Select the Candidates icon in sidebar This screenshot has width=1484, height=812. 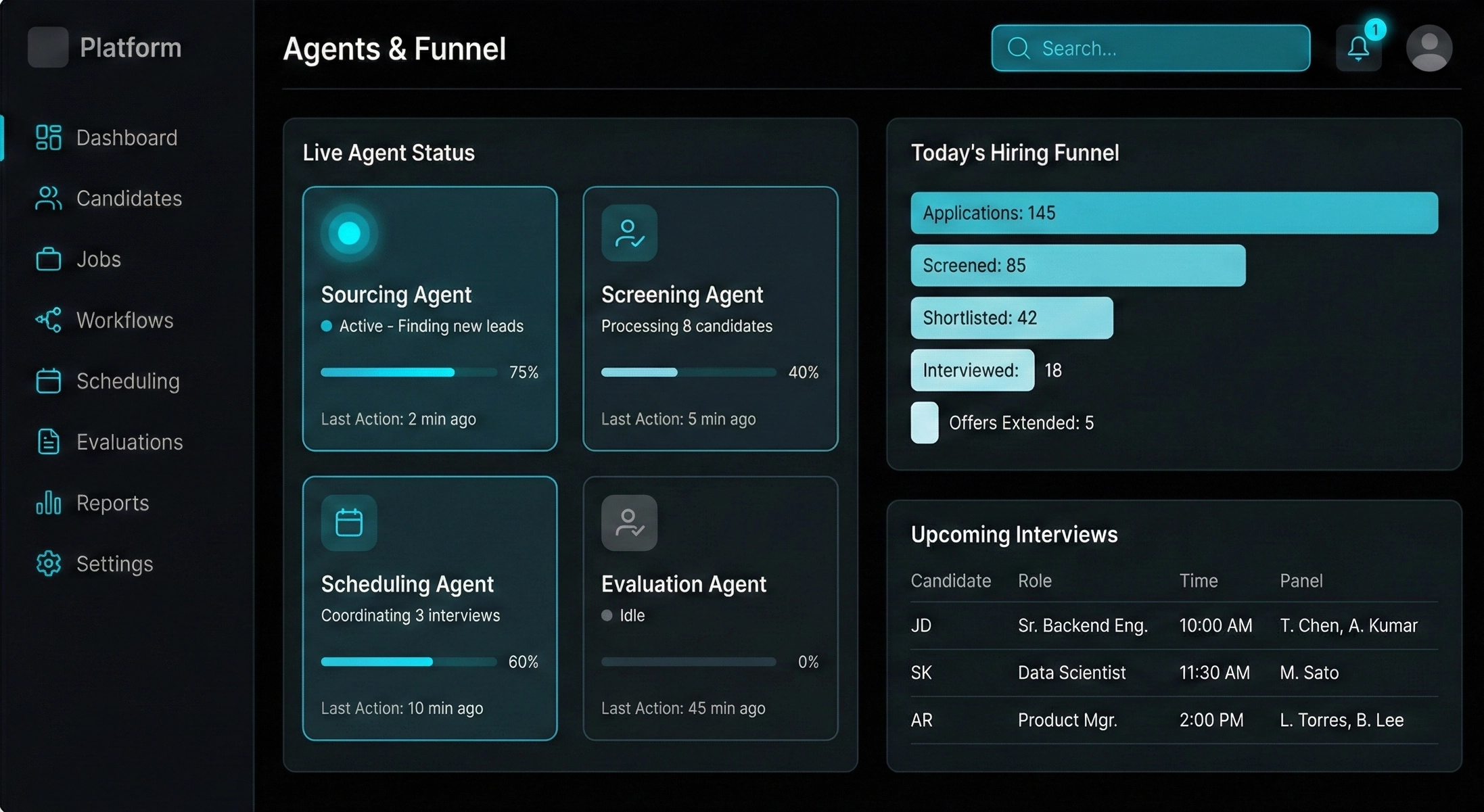(x=47, y=198)
